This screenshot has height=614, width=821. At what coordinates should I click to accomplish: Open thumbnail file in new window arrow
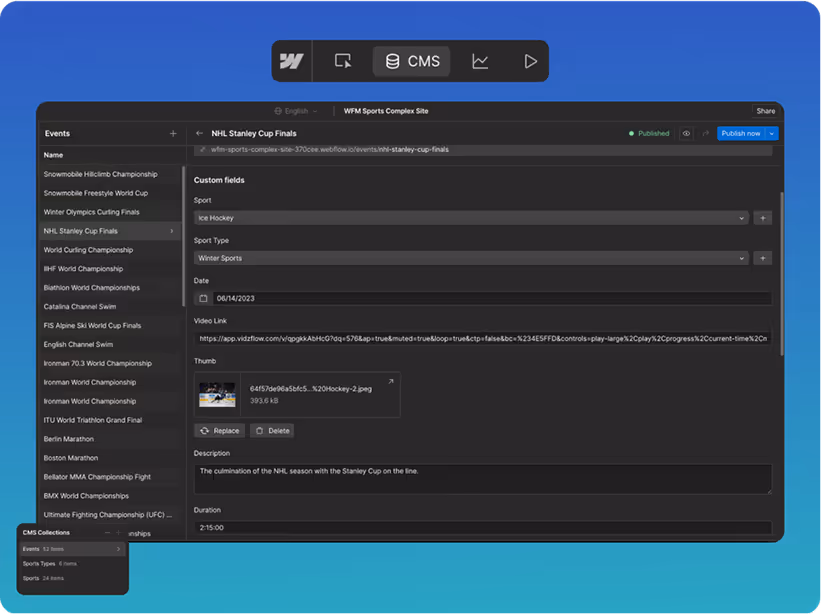(x=391, y=382)
